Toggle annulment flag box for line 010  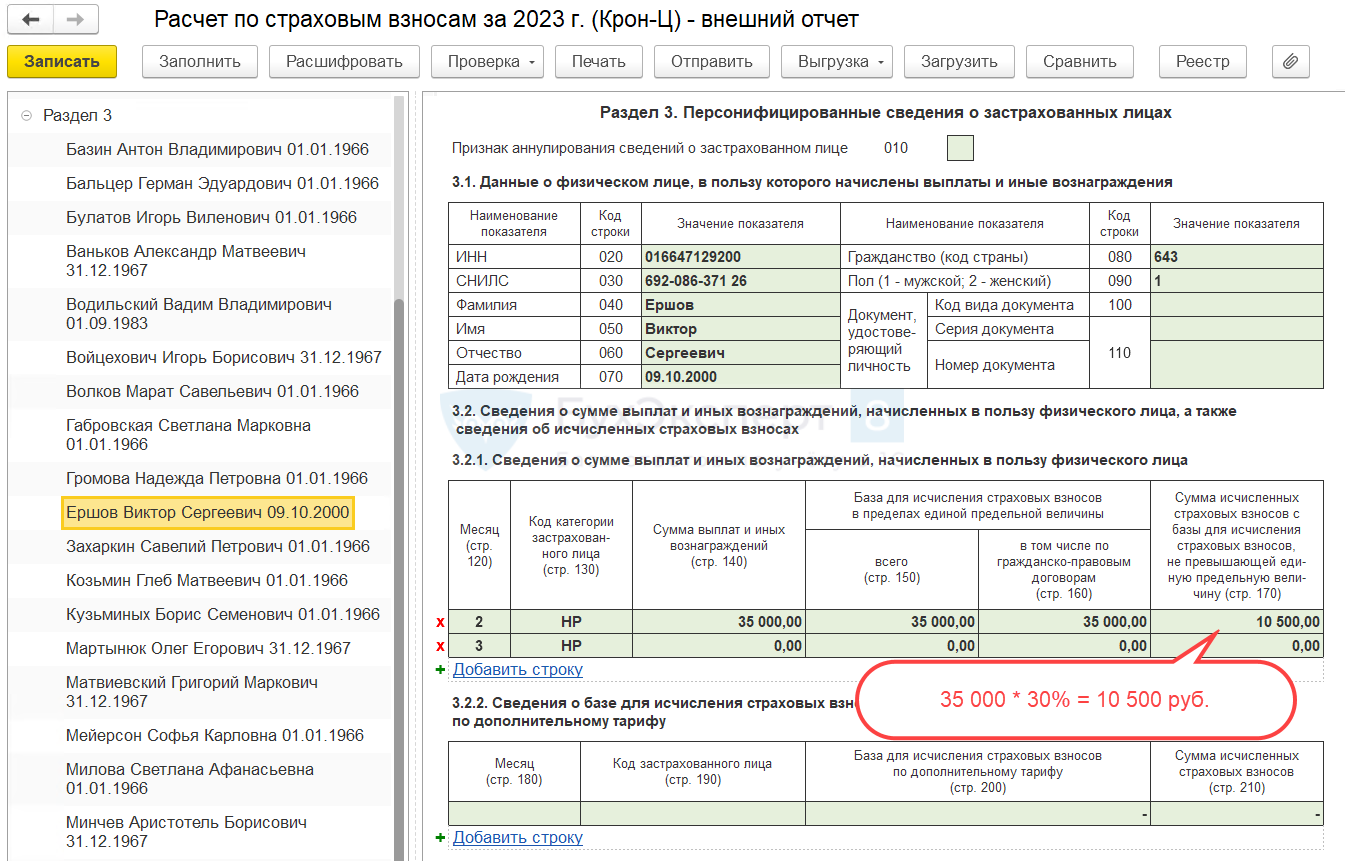tap(959, 148)
